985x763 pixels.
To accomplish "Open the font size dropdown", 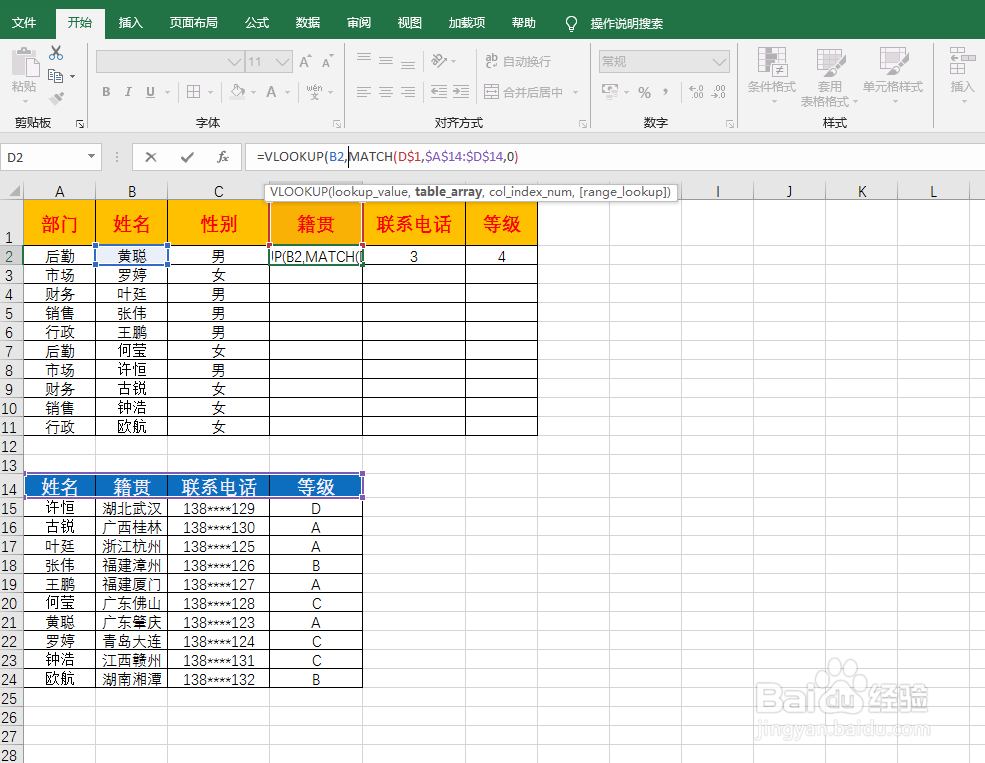I will click(283, 62).
